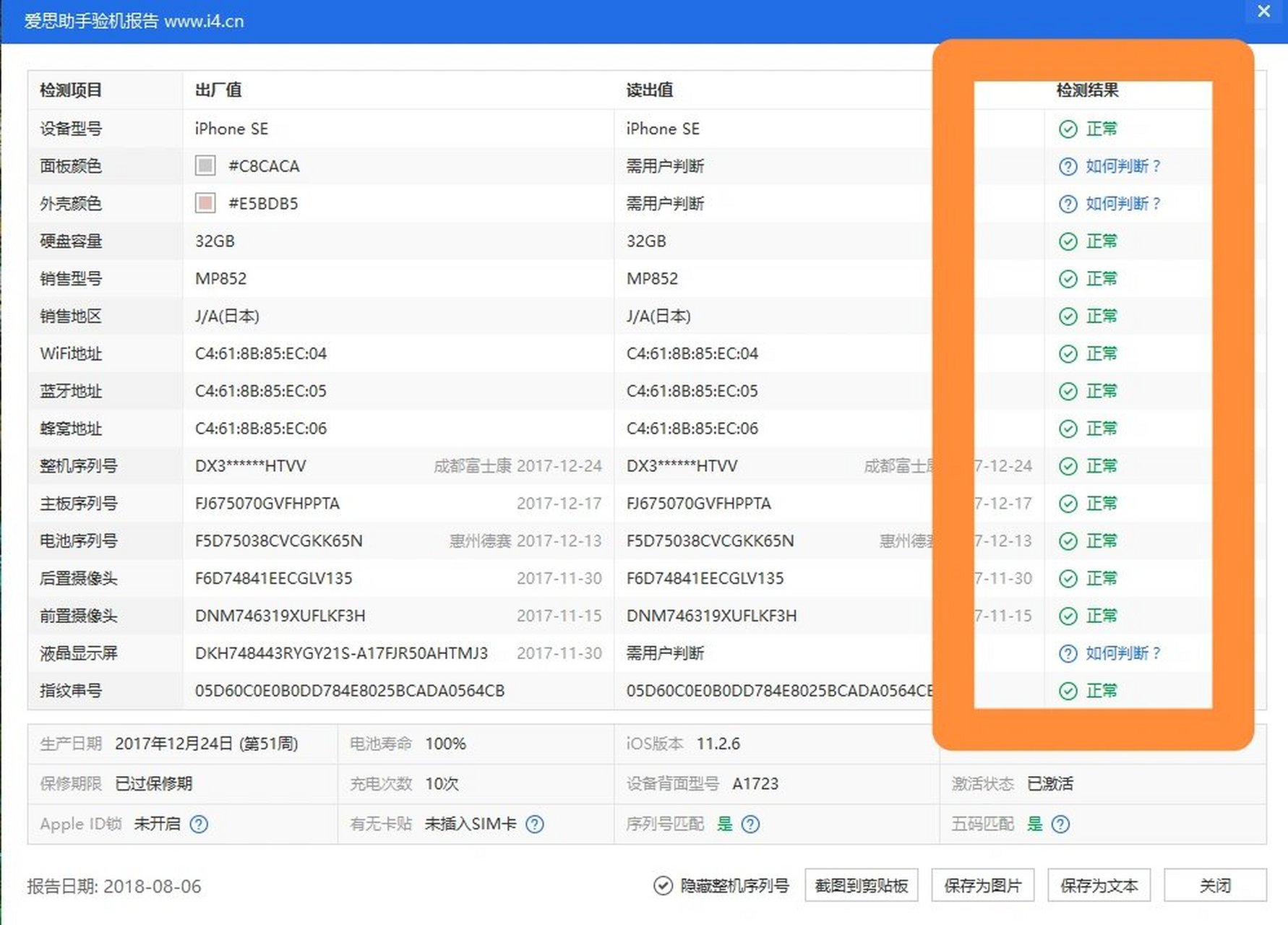Open help icon next to 序列号匹配
The height and width of the screenshot is (925, 1288).
751,825
